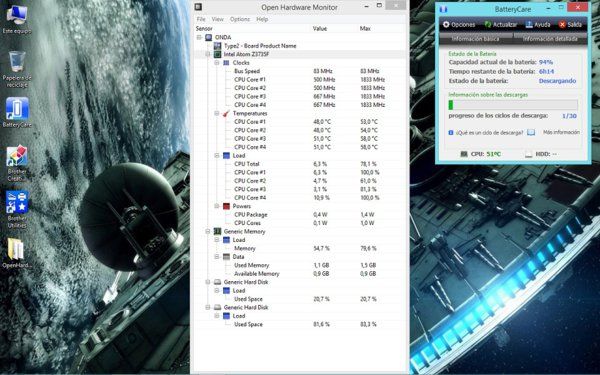
Task: Click the Open Hardware Monitor title bar icon
Action: point(198,7)
